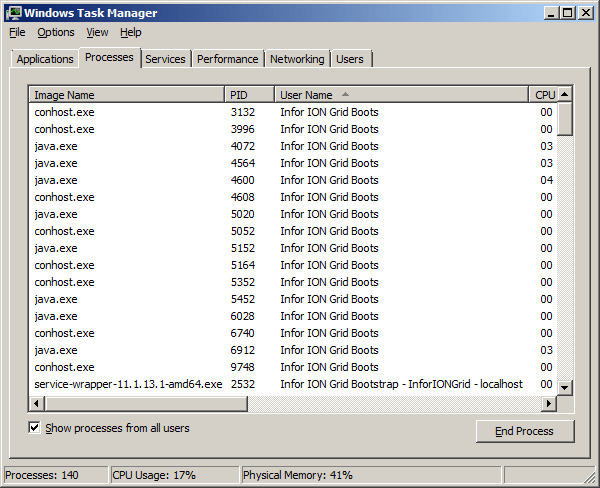Open the File menu

(x=17, y=32)
